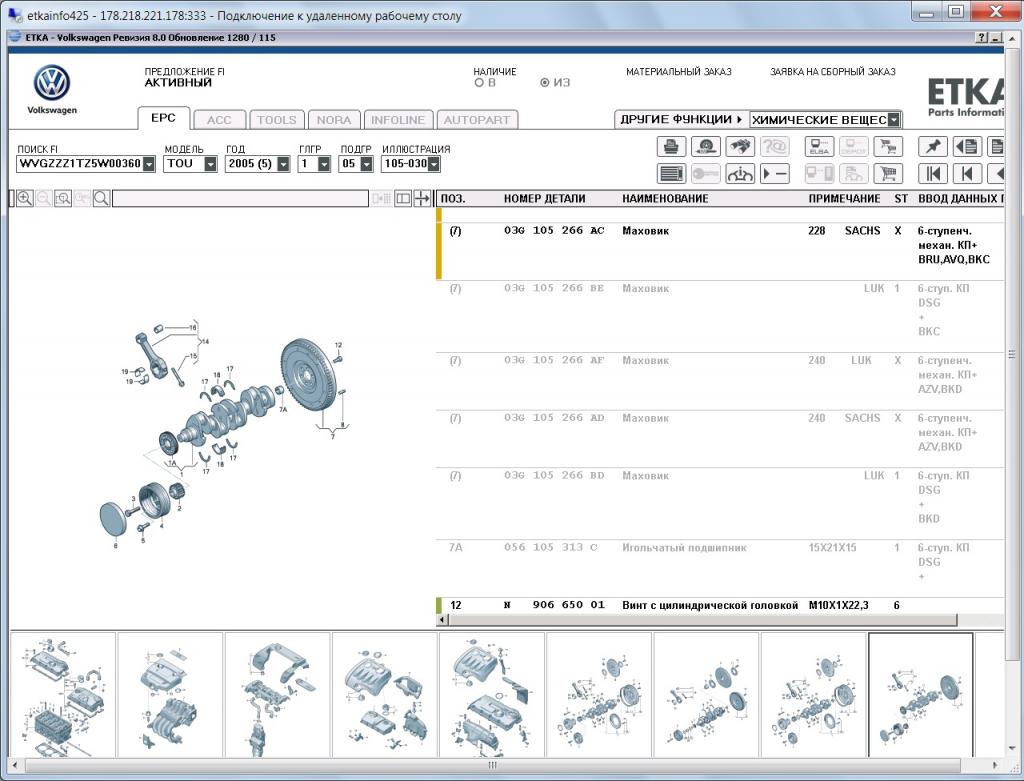Click the МАТЕРИАЛЬНЫЙ ЗАКАЗ label
This screenshot has width=1024, height=781.
tap(679, 72)
